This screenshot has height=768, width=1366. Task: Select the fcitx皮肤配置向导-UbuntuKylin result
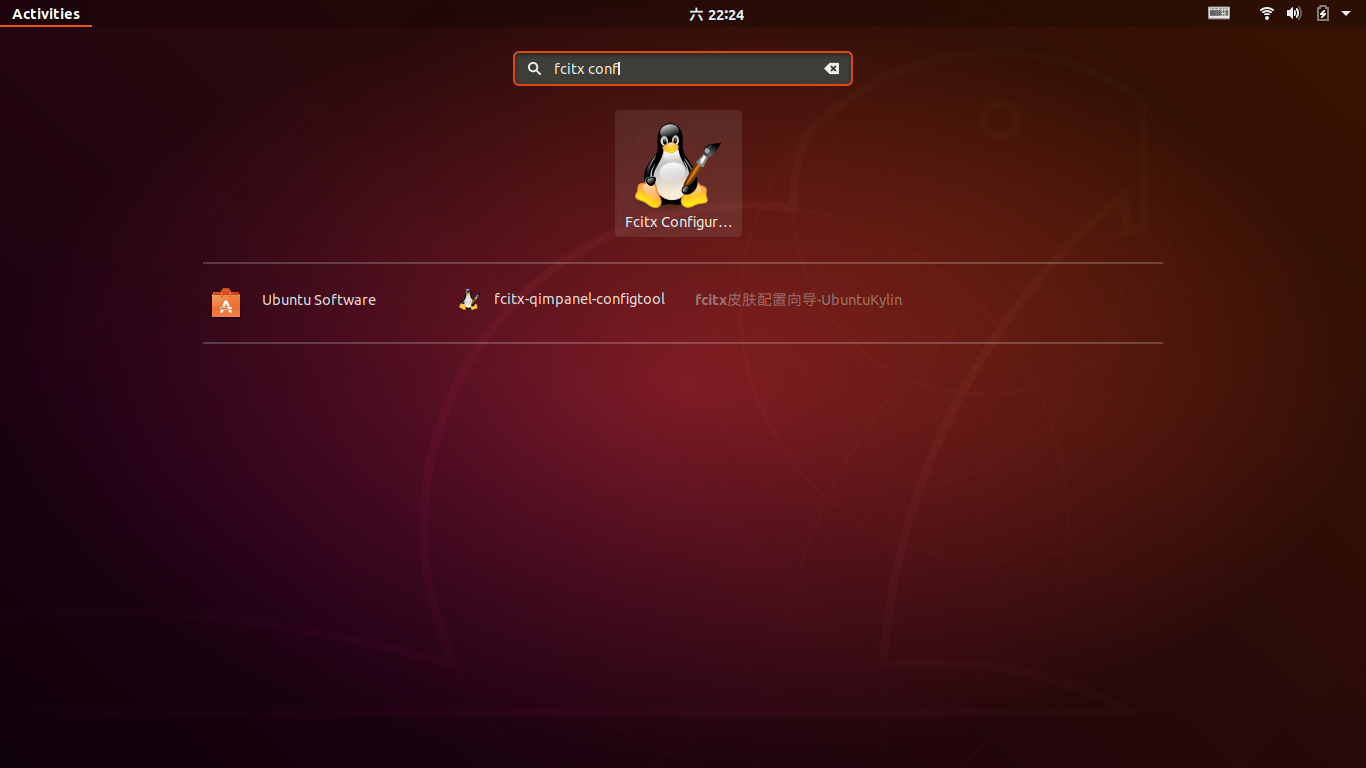(798, 300)
